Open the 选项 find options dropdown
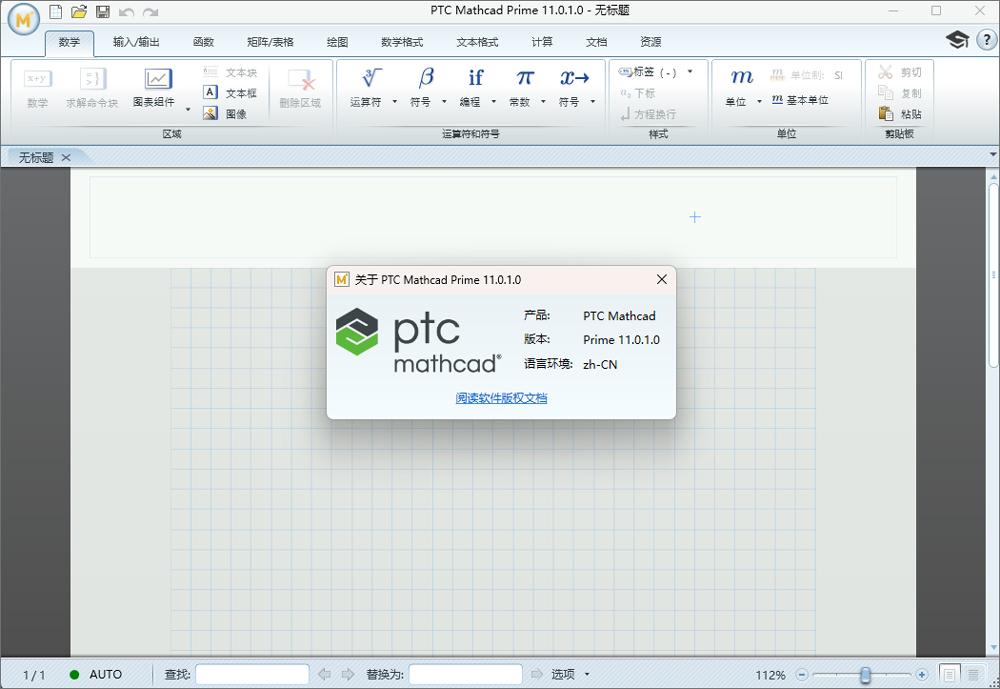The width and height of the screenshot is (1000, 689). [569, 674]
